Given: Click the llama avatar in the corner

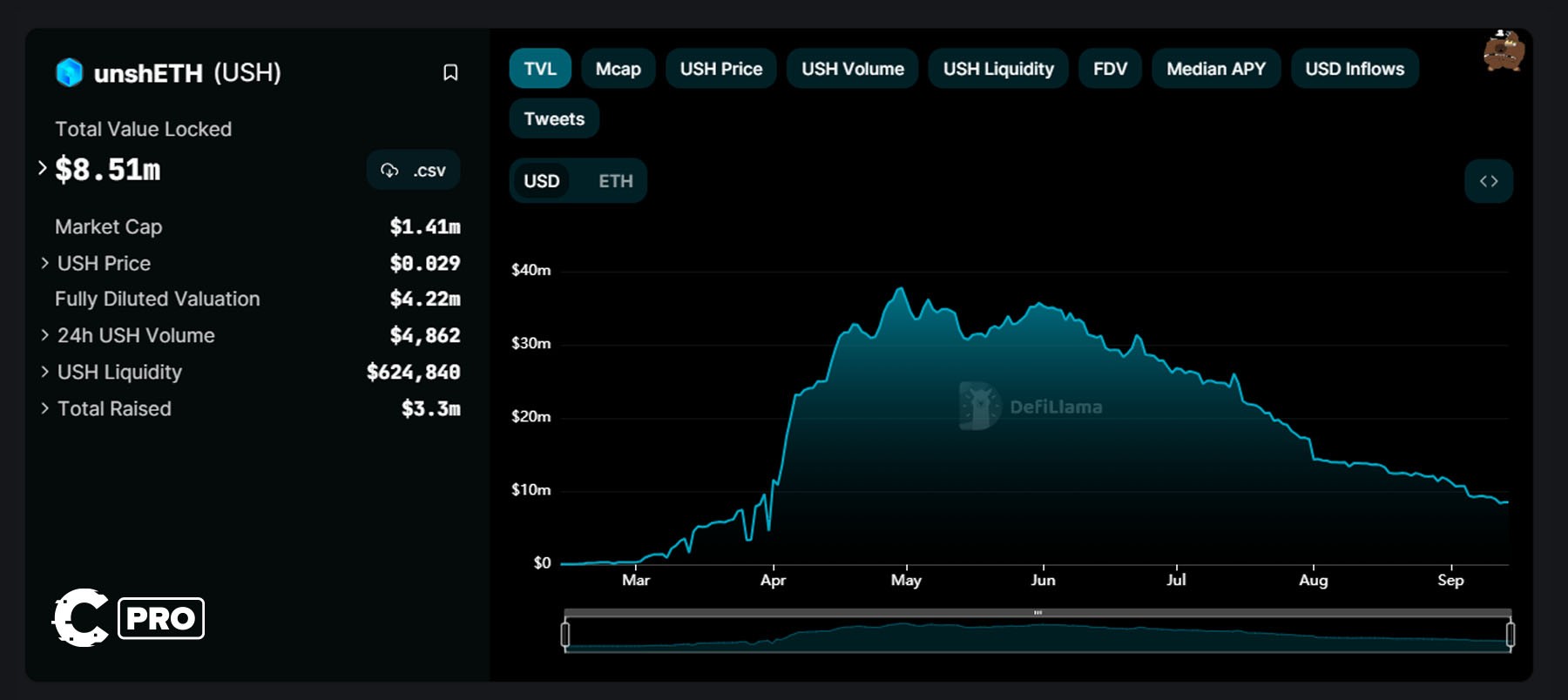Looking at the screenshot, I should point(1504,50).
